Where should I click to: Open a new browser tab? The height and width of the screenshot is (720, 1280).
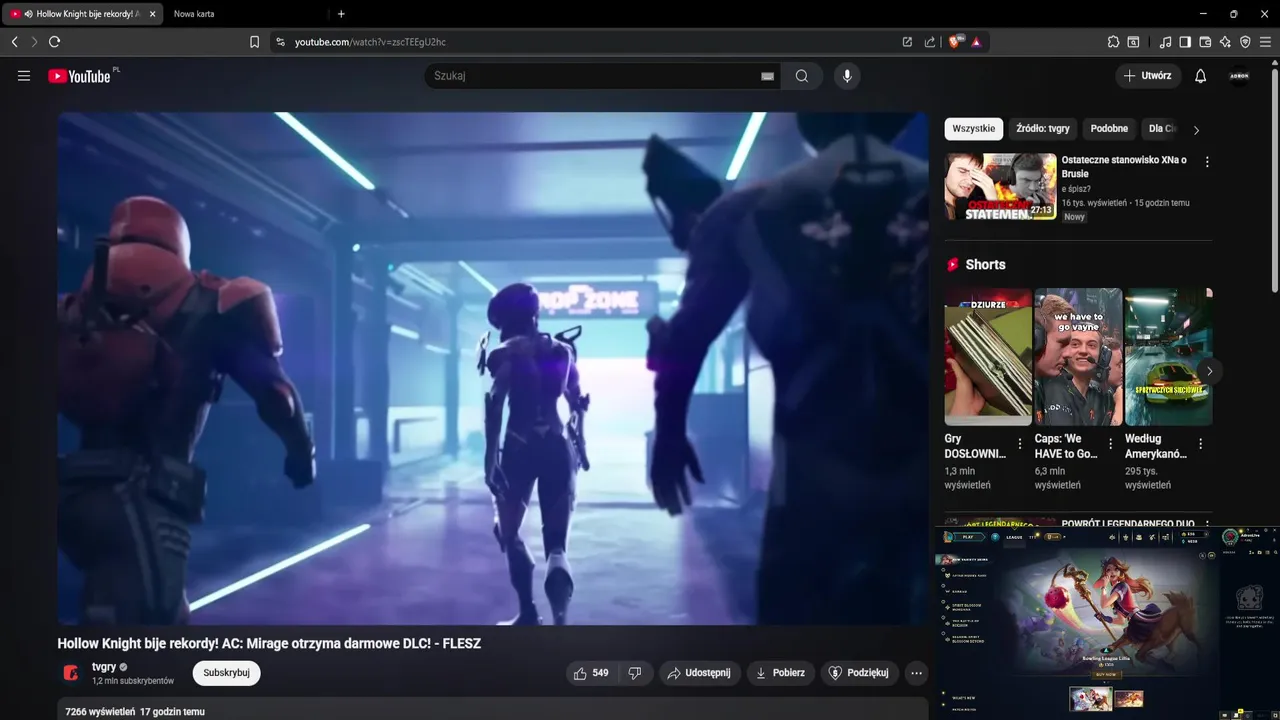341,14
